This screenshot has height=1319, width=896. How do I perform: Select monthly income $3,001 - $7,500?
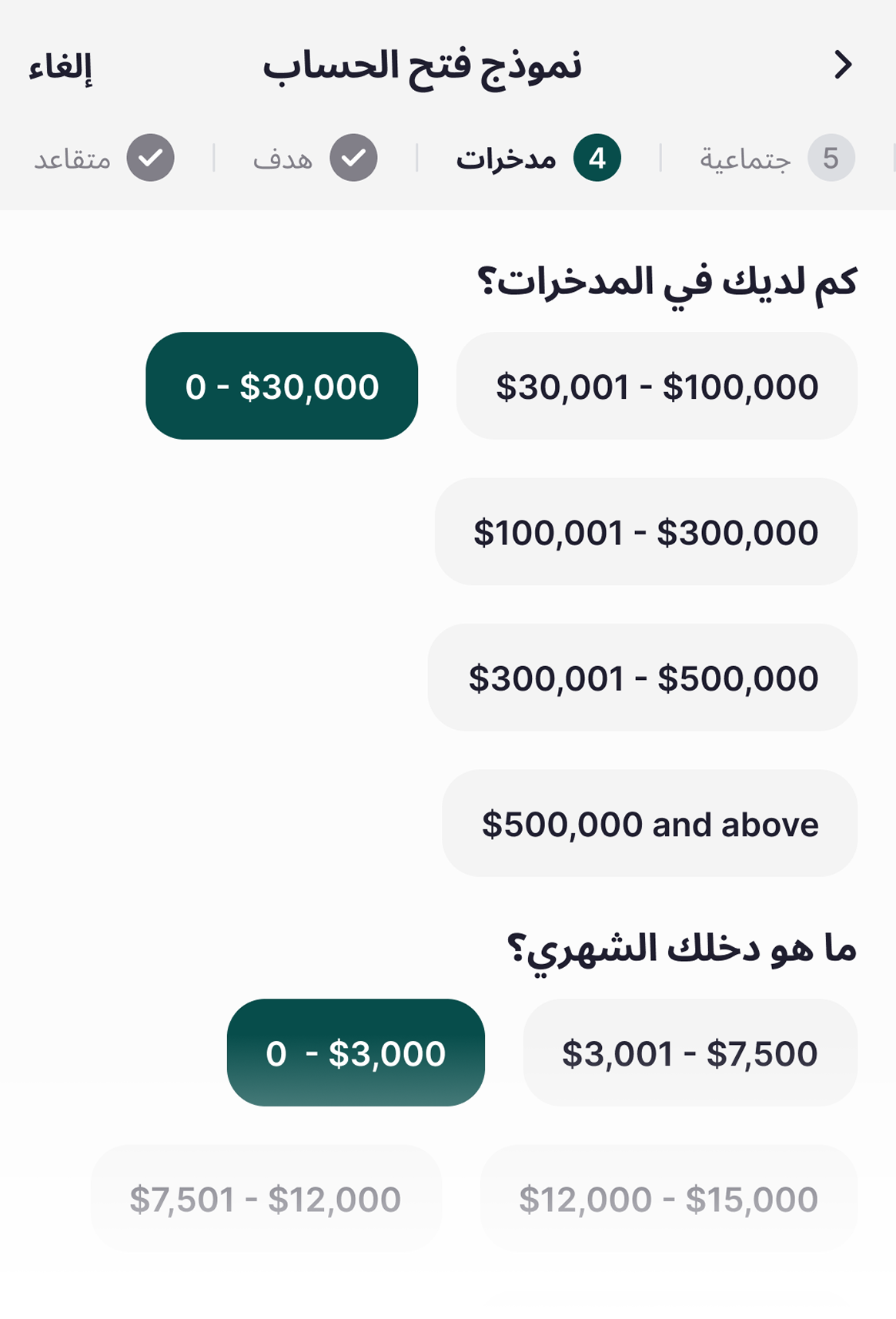coord(690,1053)
